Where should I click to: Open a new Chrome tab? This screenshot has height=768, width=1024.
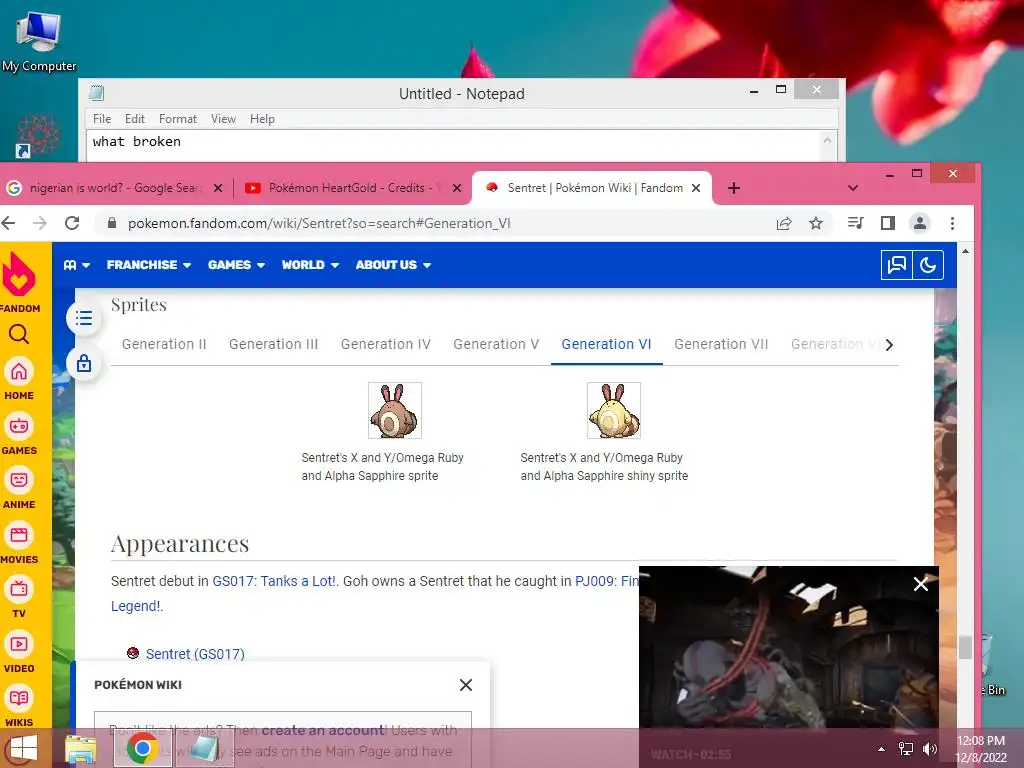(x=733, y=188)
